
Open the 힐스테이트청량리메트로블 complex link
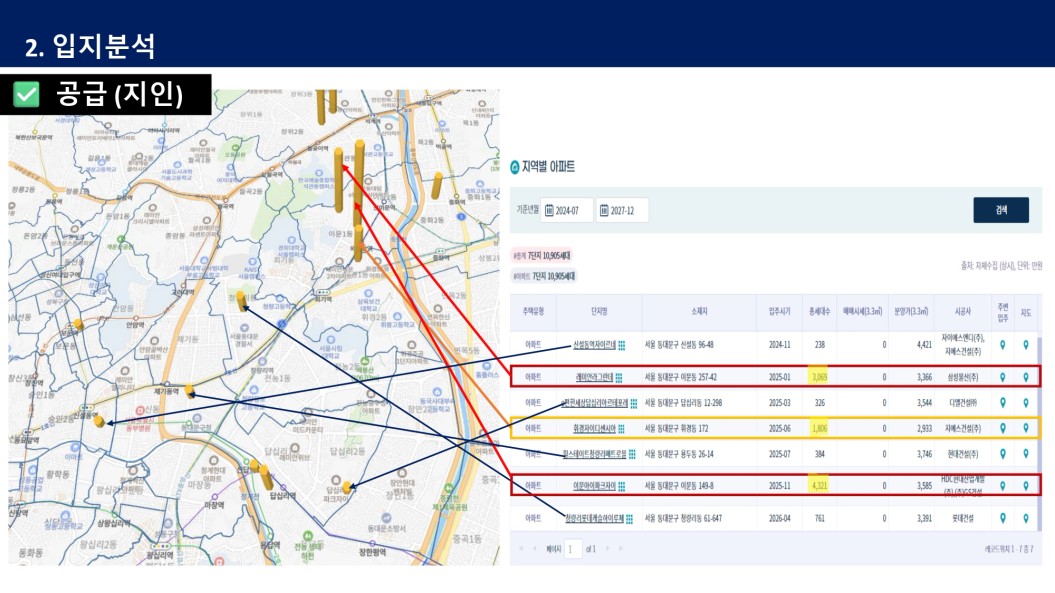[x=595, y=454]
